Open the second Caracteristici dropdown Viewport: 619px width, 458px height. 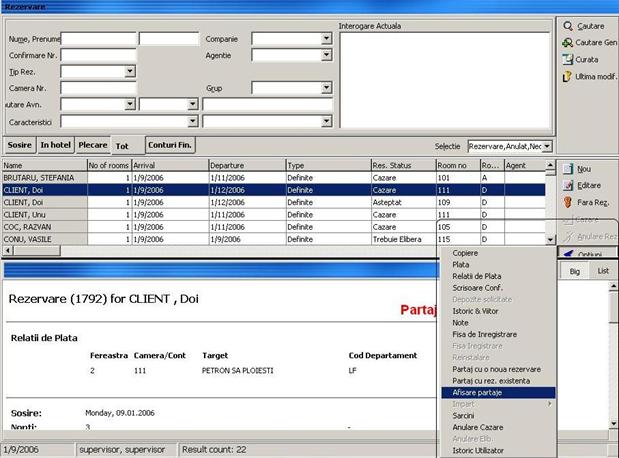(326, 121)
